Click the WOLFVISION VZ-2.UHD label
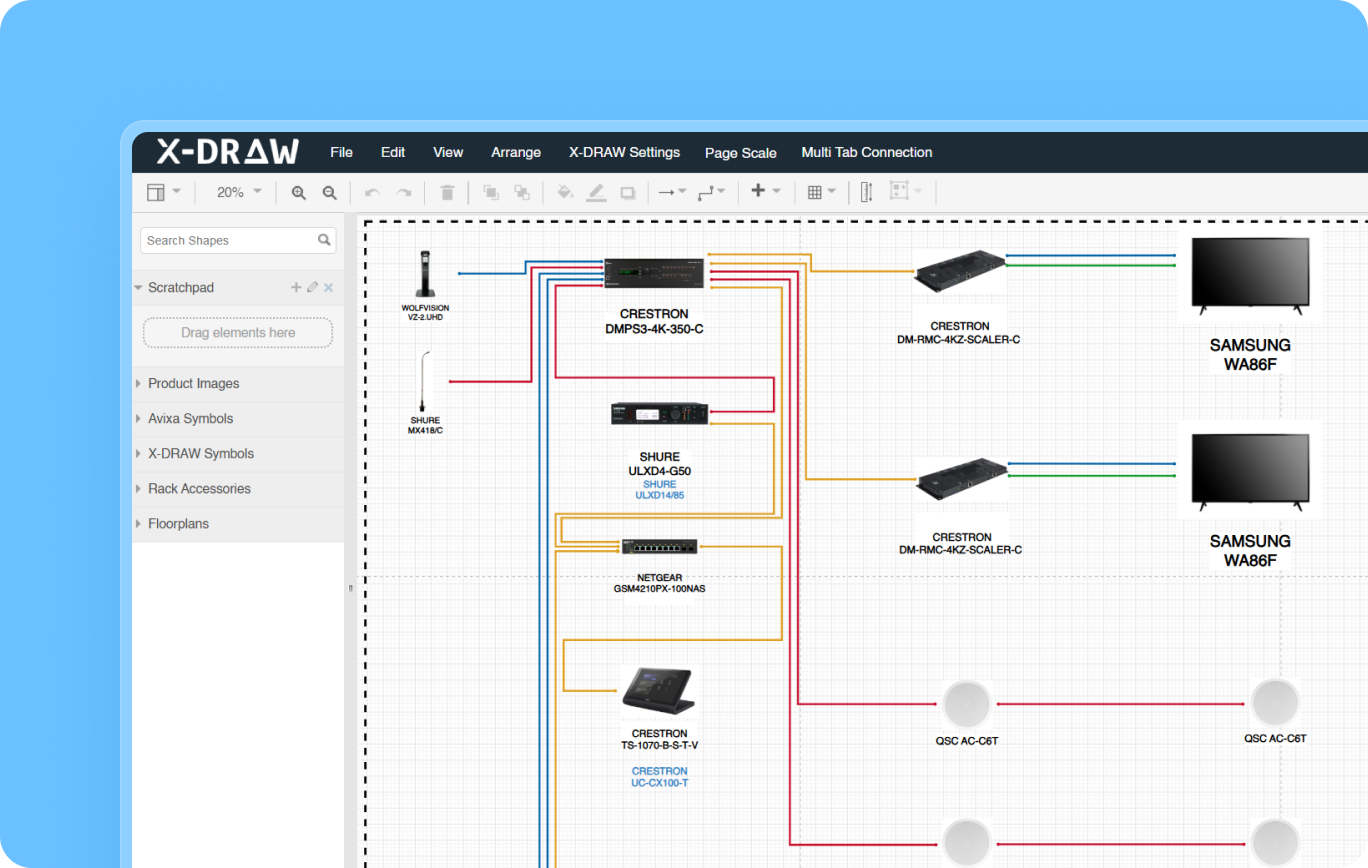1368x868 pixels. coord(426,313)
